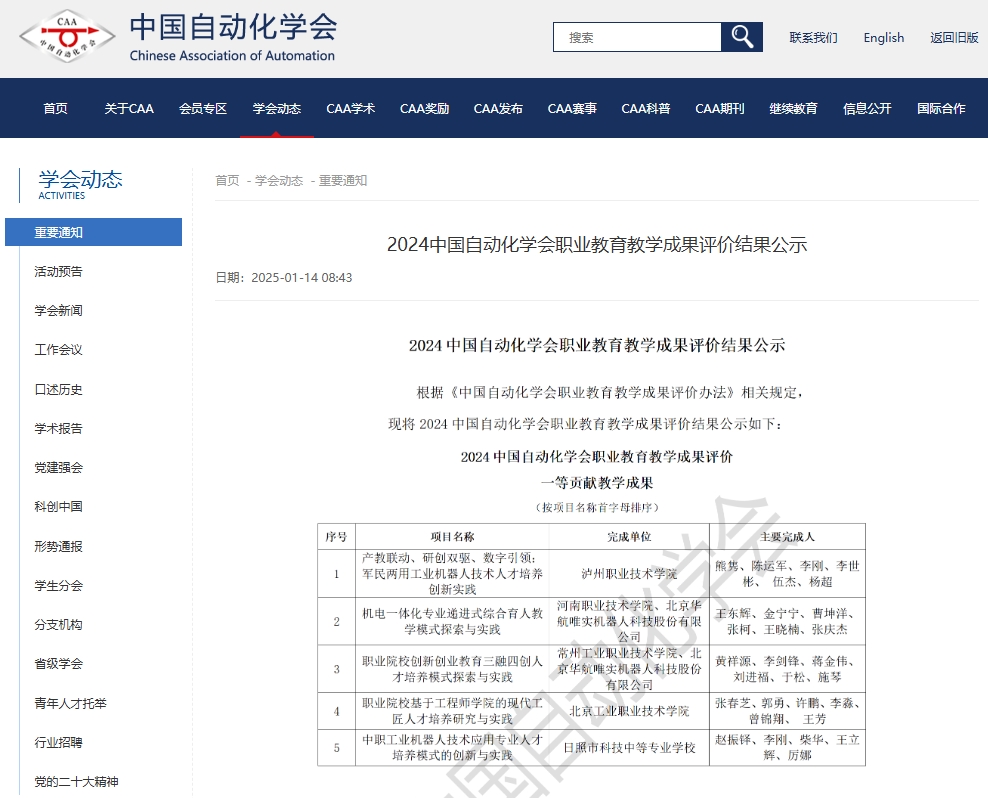Click the 中国自动化学会 site title
This screenshot has height=798, width=988.
(233, 28)
